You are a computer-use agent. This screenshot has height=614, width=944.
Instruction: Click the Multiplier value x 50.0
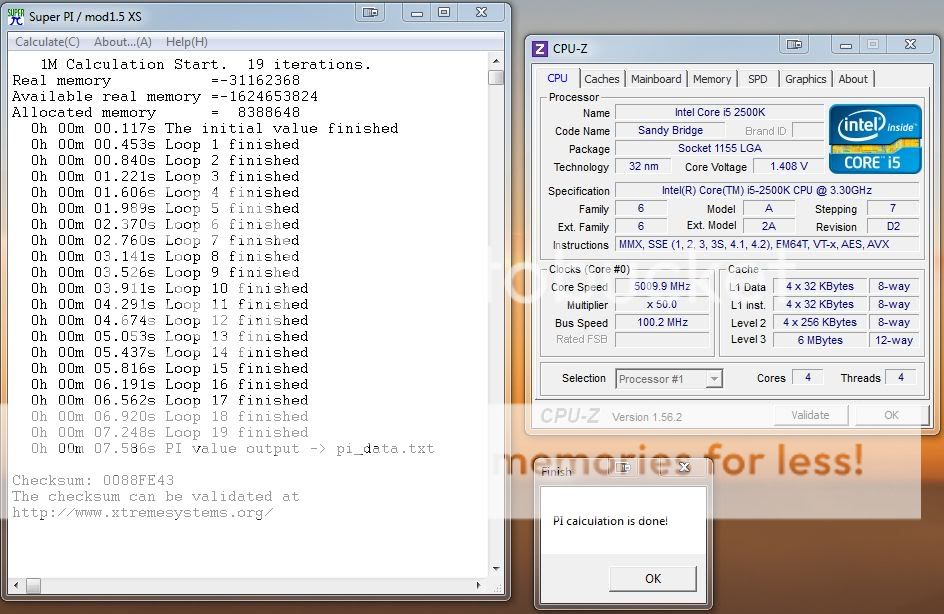pos(662,305)
